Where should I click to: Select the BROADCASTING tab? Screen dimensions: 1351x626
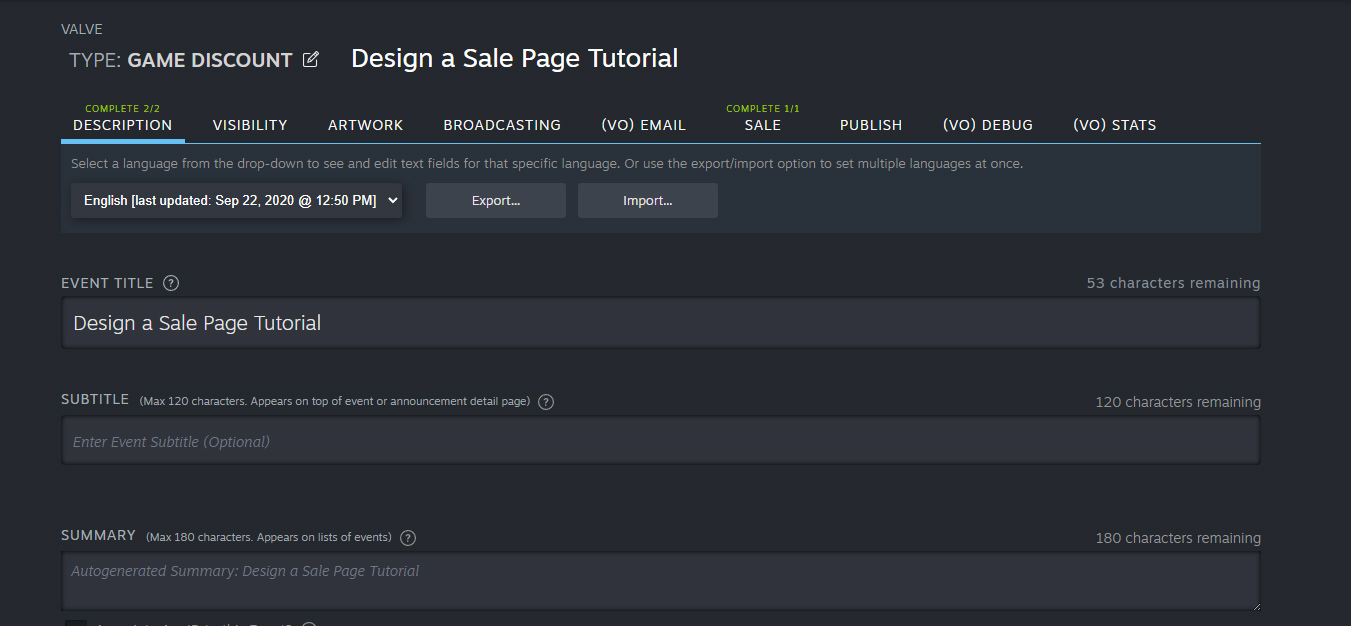(x=501, y=124)
